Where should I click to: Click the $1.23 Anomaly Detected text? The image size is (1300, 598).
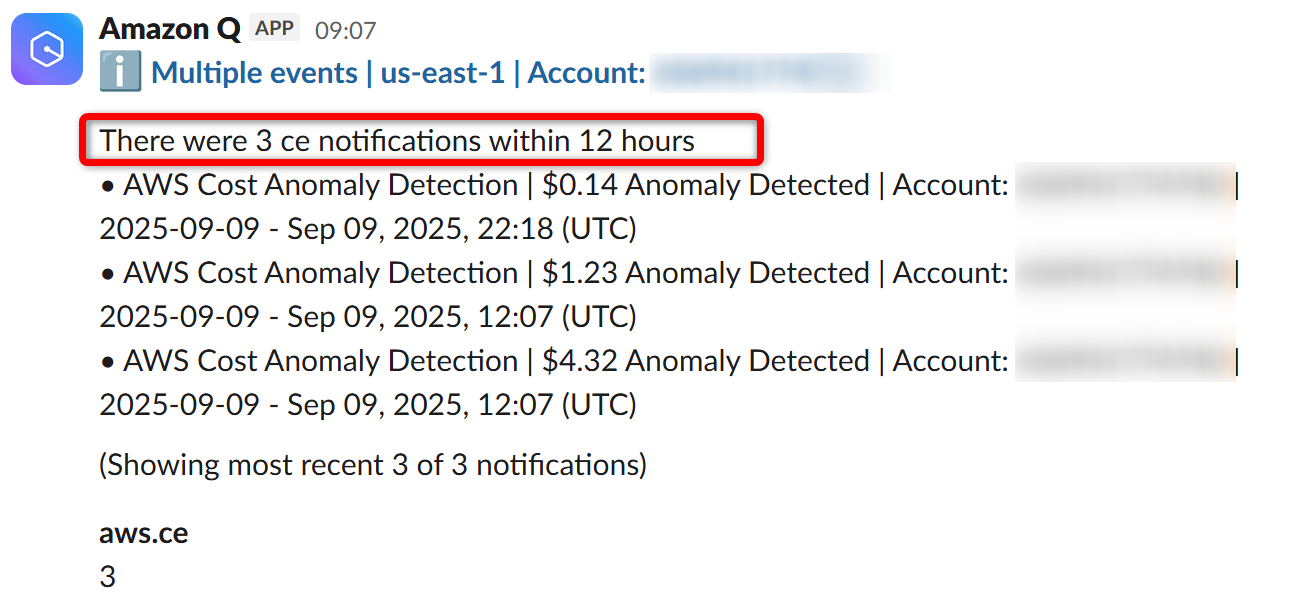click(705, 273)
